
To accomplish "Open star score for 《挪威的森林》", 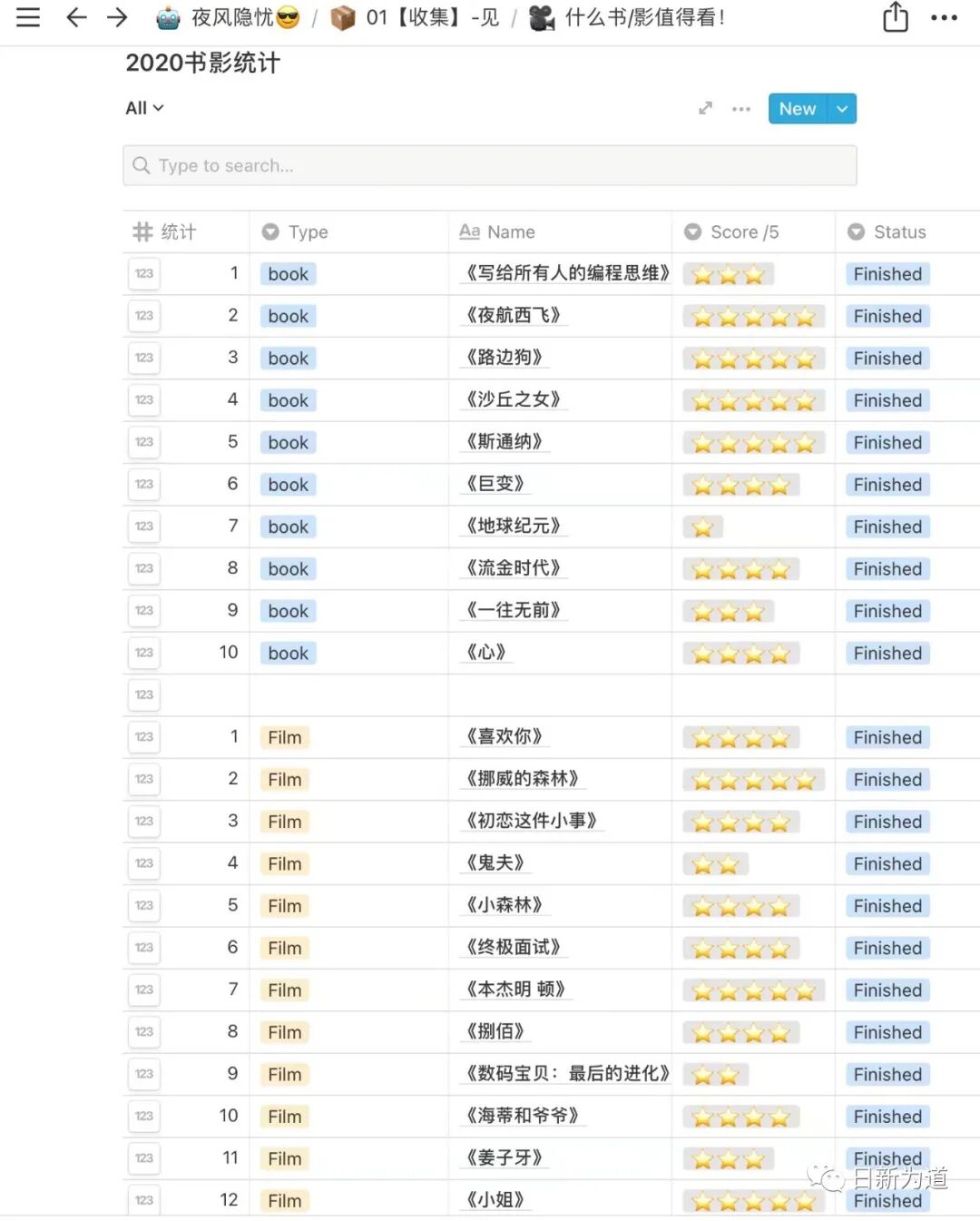I will pos(754,780).
